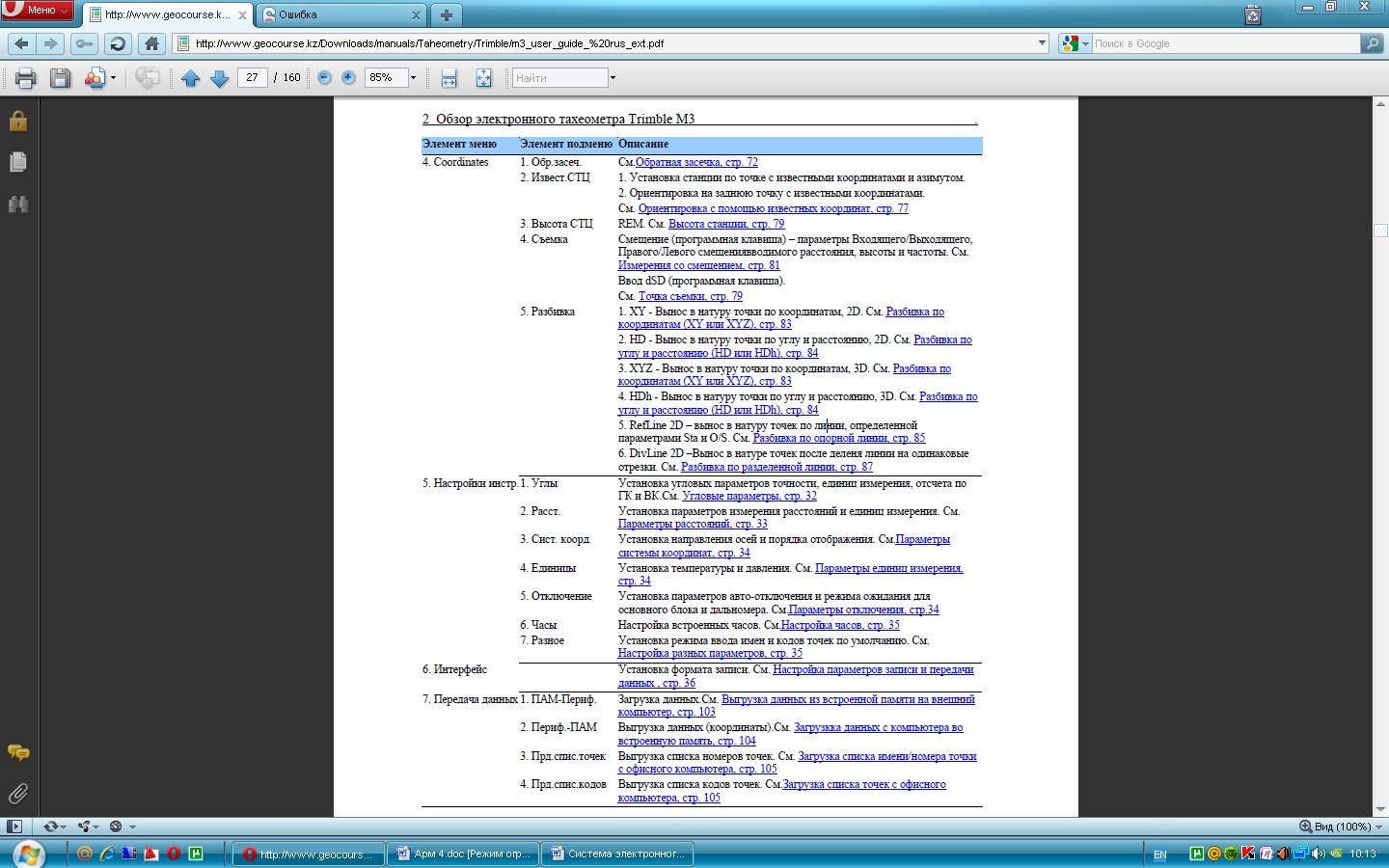The width and height of the screenshot is (1389, 868).
Task: Start search with magnifier button
Action: (x=1372, y=43)
